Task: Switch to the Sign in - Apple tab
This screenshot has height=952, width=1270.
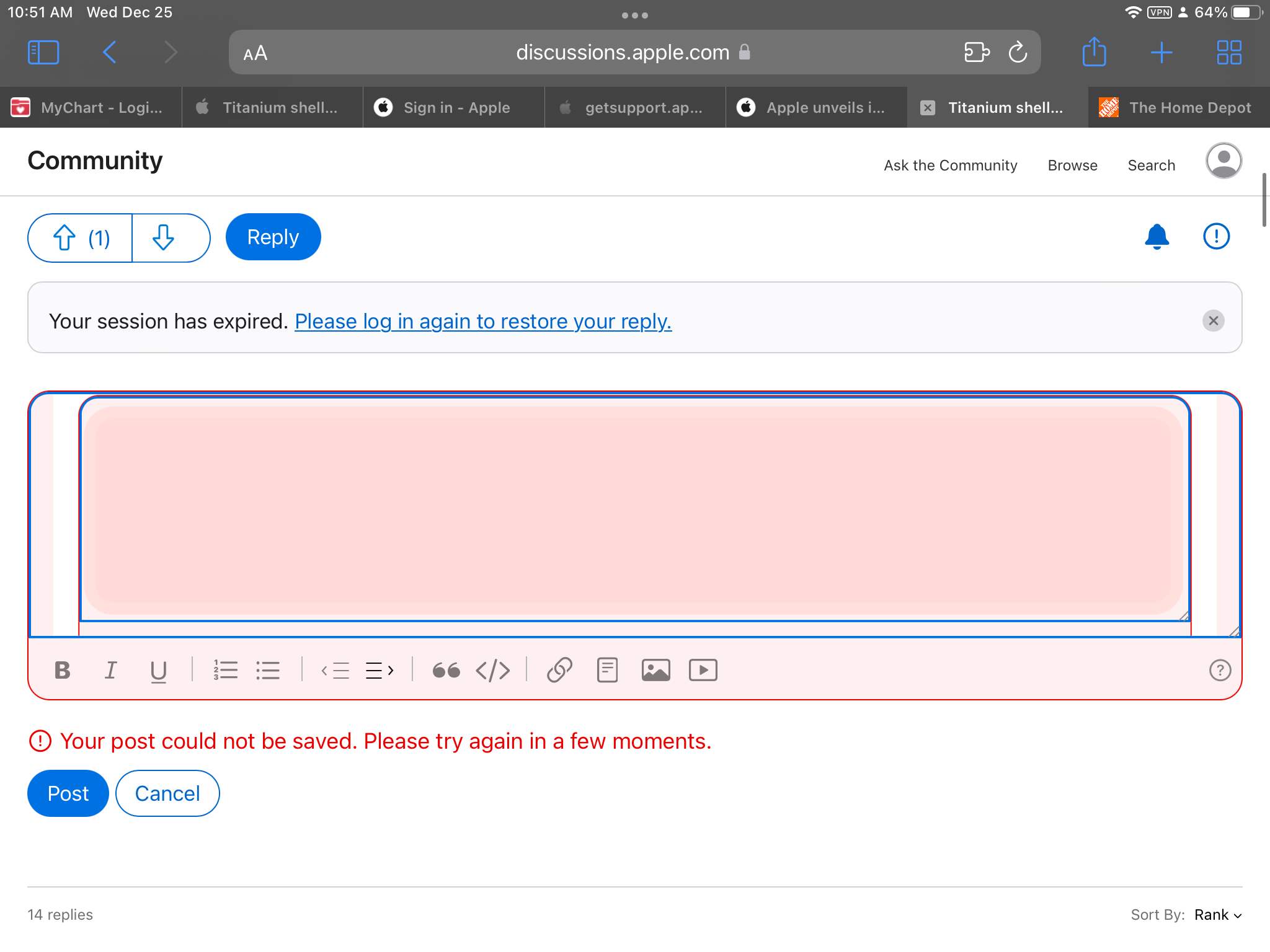Action: pos(454,108)
